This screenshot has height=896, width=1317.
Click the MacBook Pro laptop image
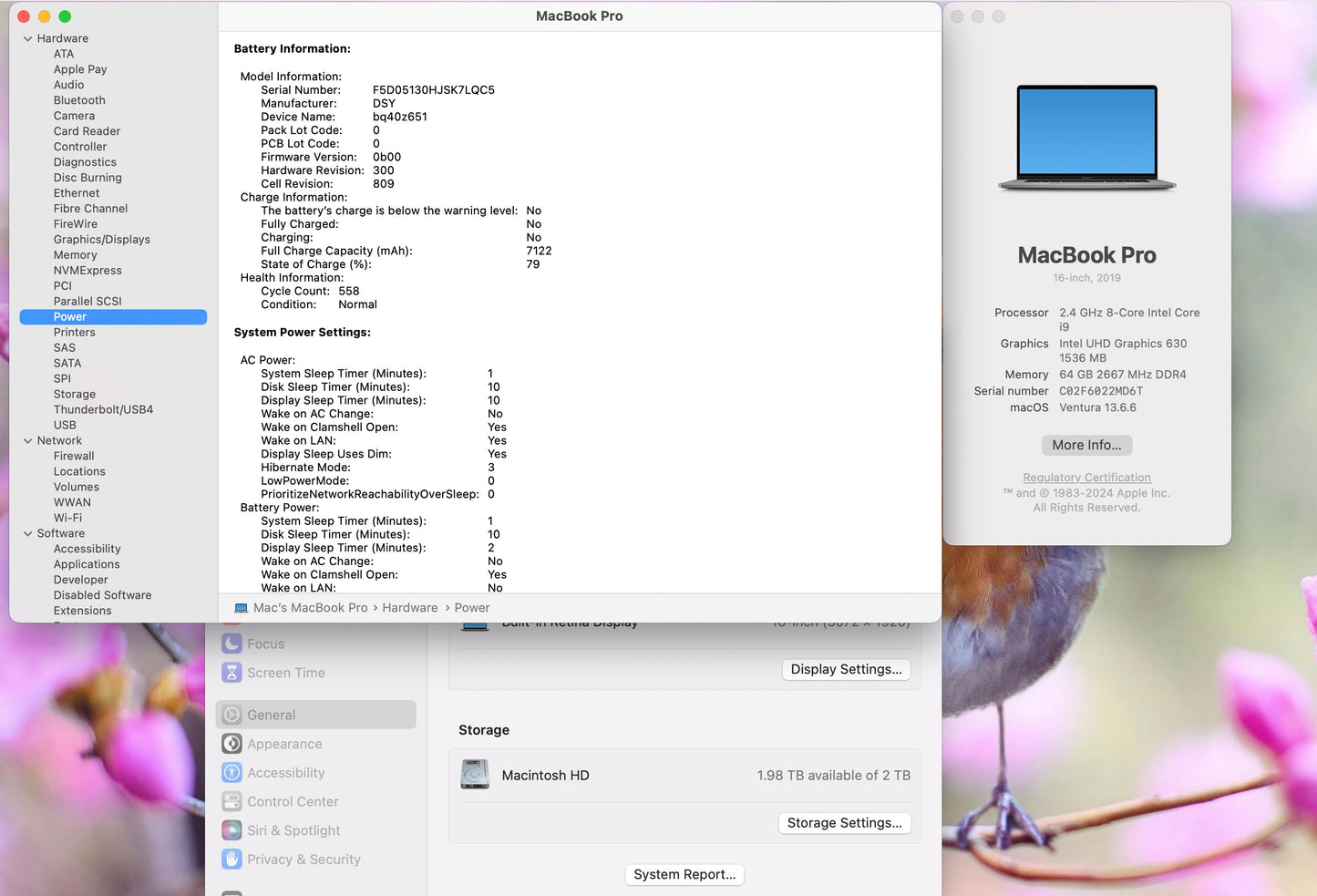[x=1086, y=137]
